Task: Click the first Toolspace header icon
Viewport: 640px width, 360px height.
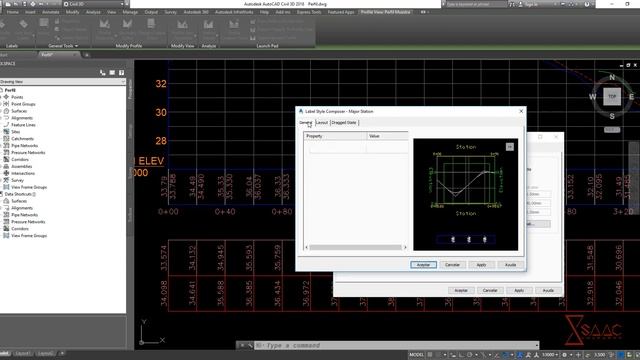Action: (x=102, y=73)
